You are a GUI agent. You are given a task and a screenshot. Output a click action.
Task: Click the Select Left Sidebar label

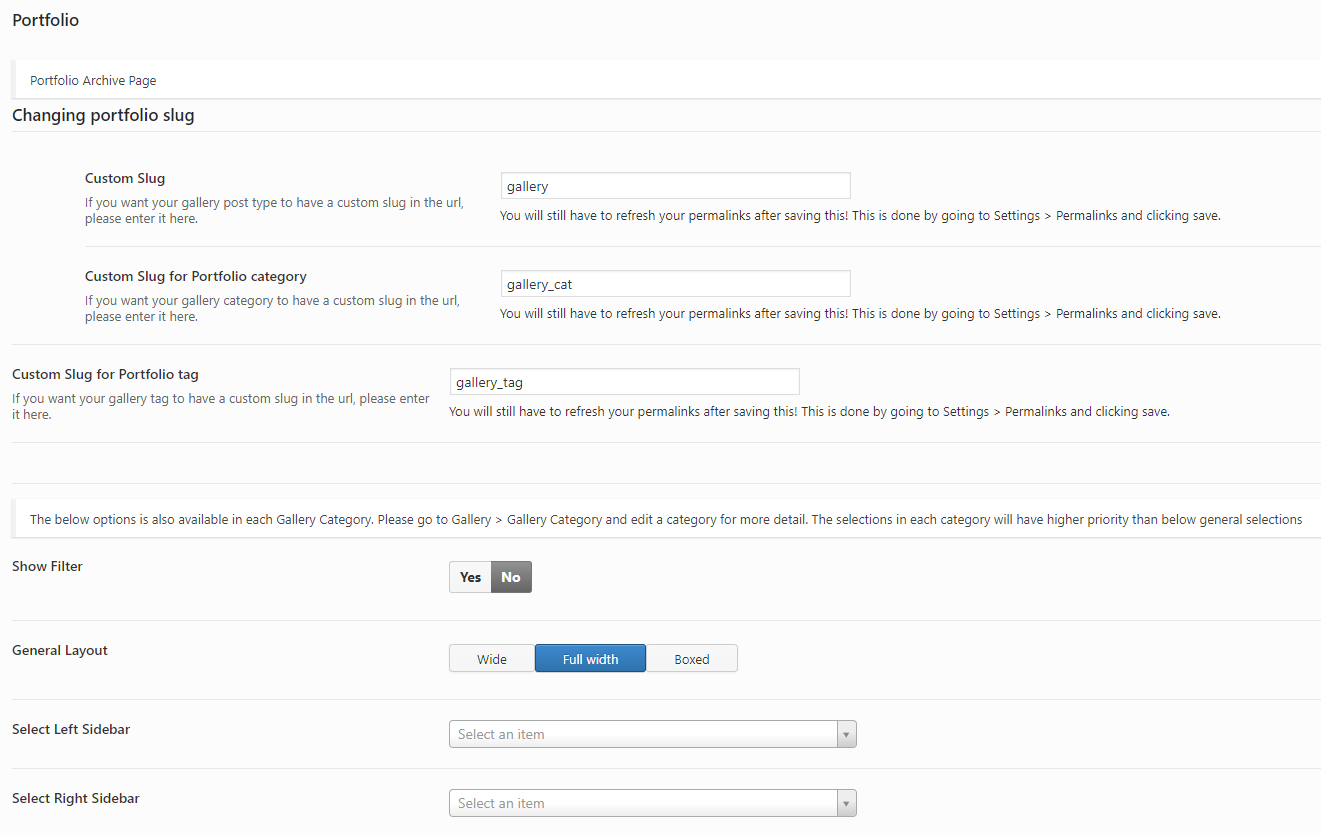pyautogui.click(x=71, y=729)
